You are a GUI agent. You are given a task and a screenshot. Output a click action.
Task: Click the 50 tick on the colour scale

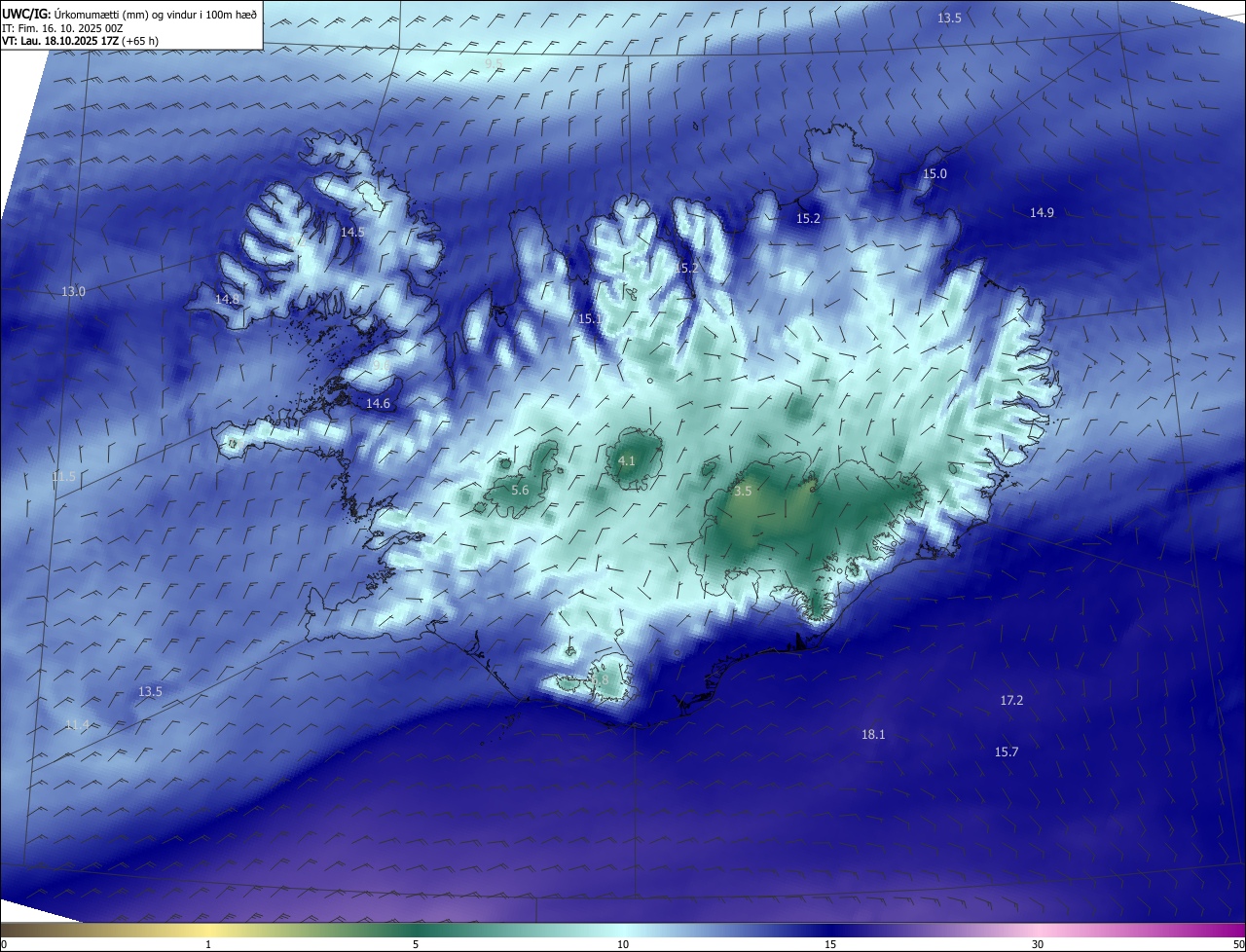1238,944
